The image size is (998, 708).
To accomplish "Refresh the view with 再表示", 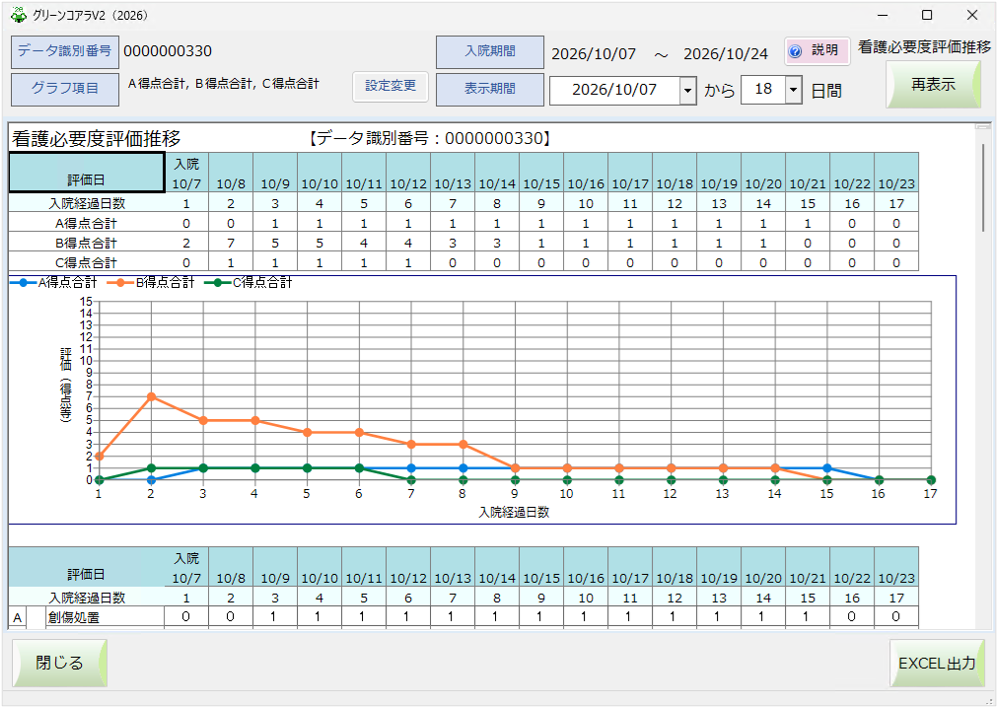I will [932, 85].
